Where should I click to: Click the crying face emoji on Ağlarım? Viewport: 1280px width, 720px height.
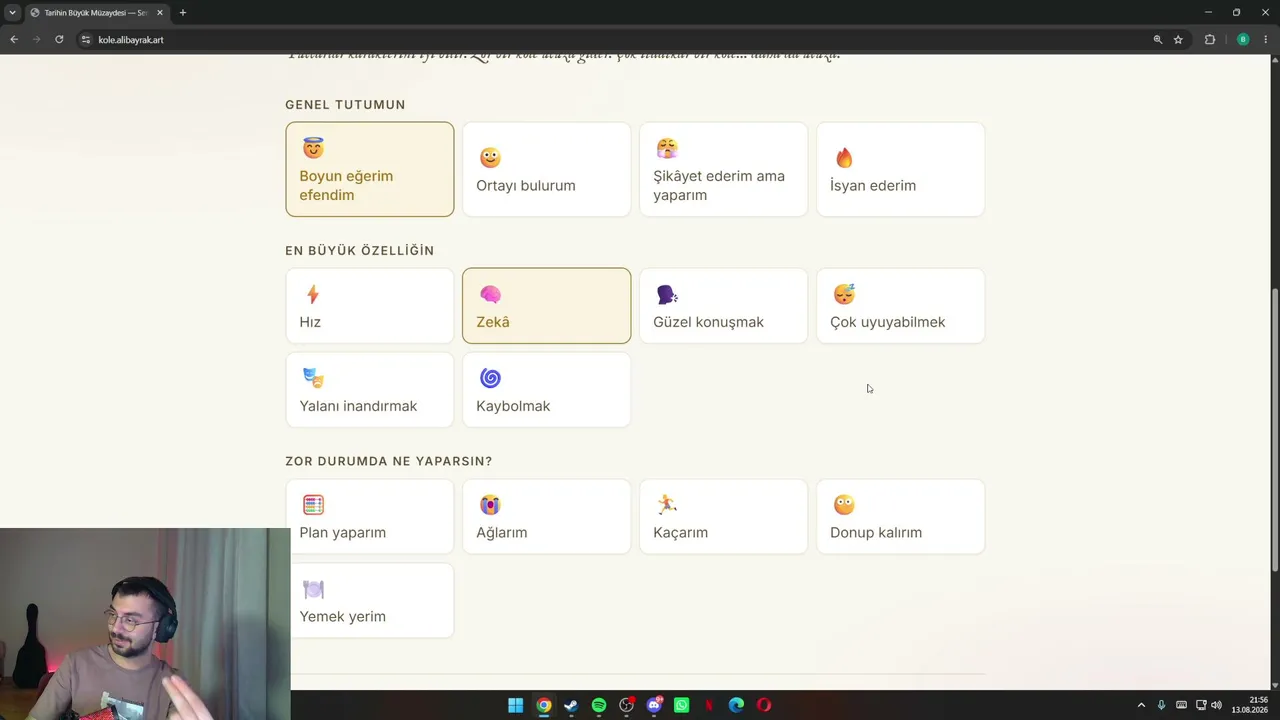tap(490, 505)
